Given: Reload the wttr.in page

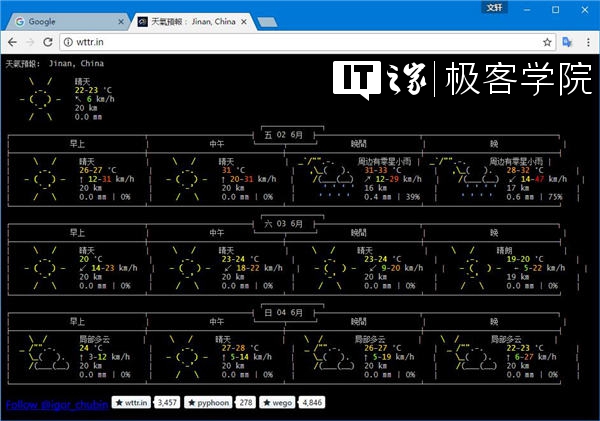Looking at the screenshot, I should coord(48,42).
